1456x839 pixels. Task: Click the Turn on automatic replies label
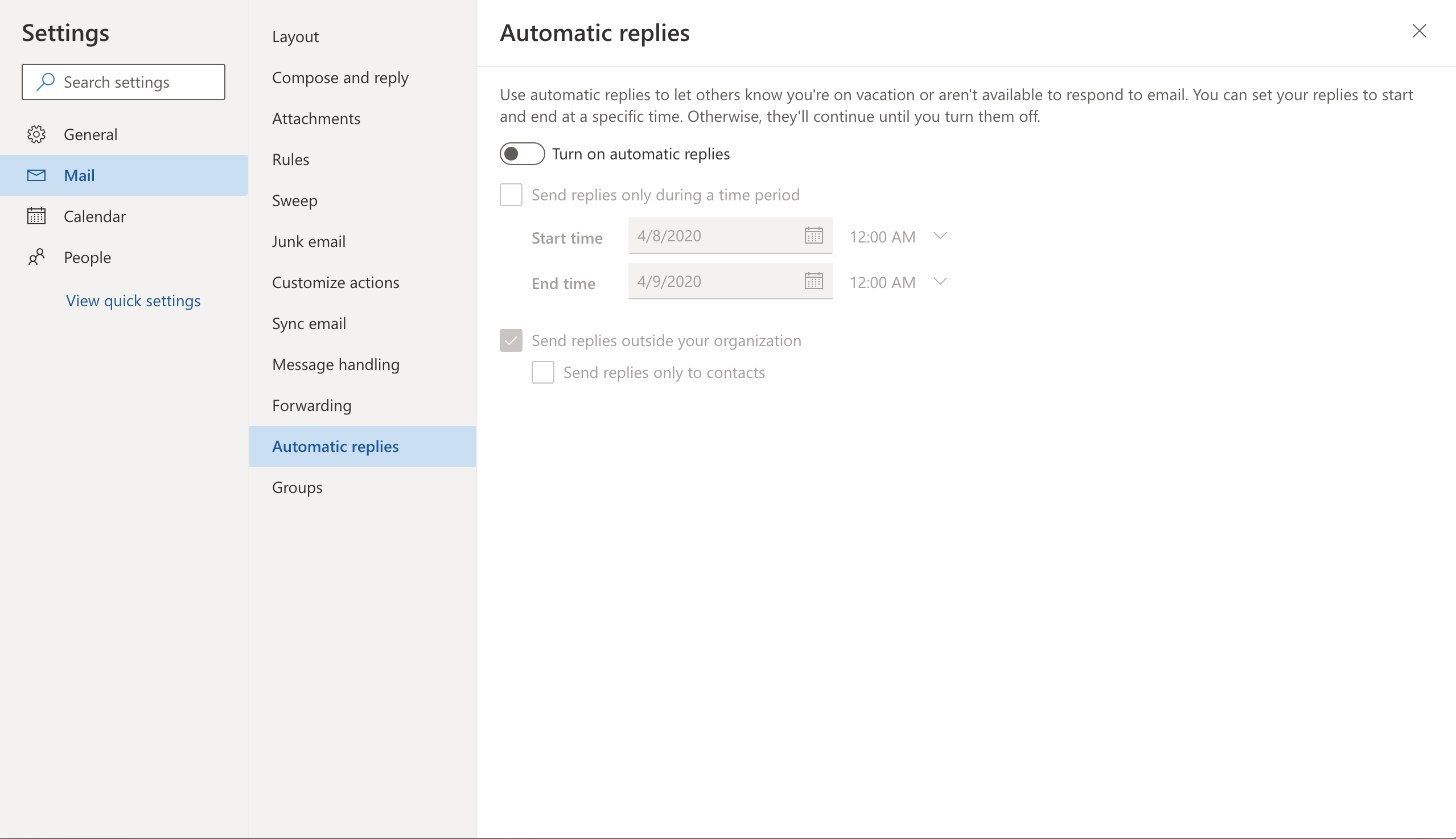tap(641, 154)
